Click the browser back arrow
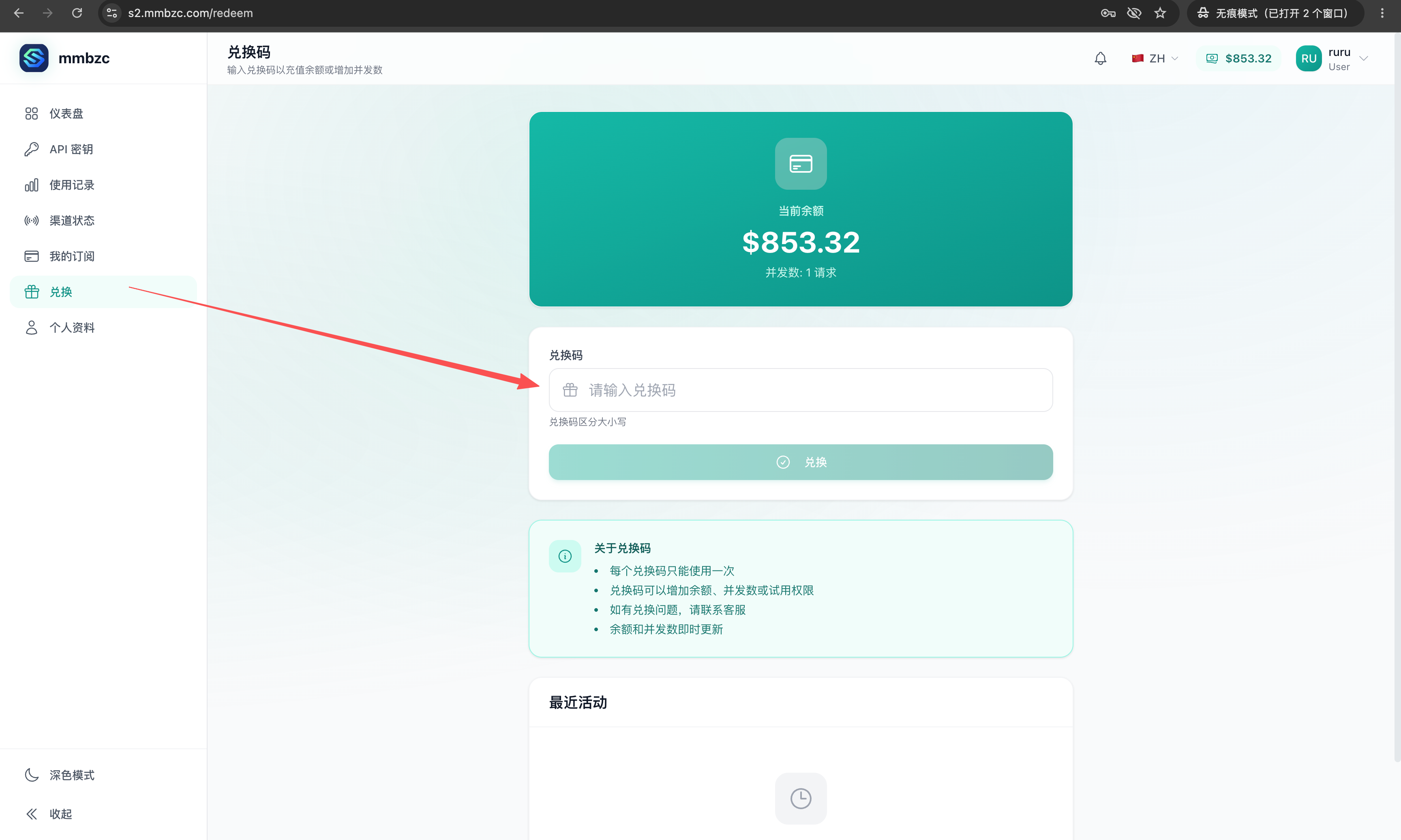Viewport: 1401px width, 840px height. (x=19, y=13)
